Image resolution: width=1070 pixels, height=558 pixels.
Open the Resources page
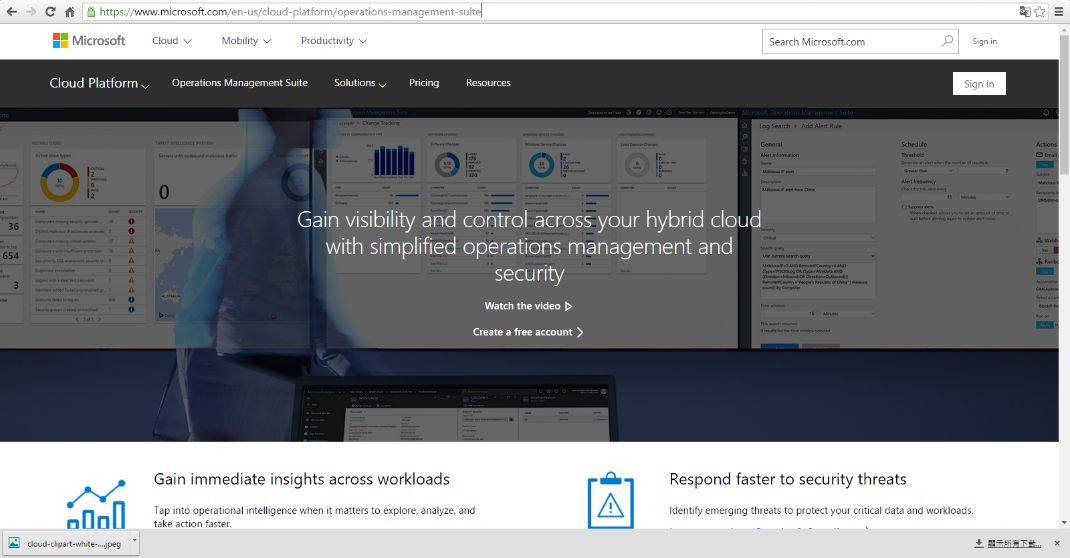(x=488, y=83)
